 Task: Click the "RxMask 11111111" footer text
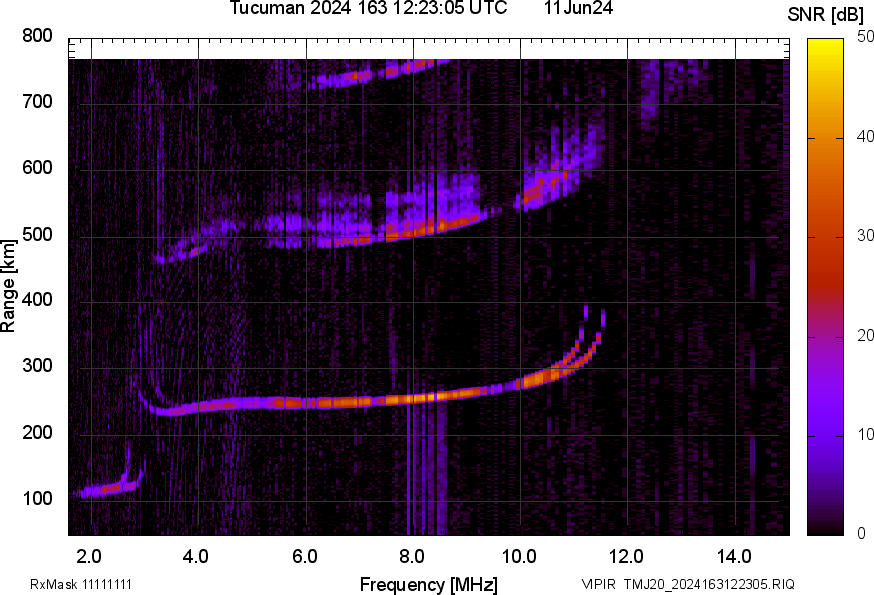click(81, 585)
